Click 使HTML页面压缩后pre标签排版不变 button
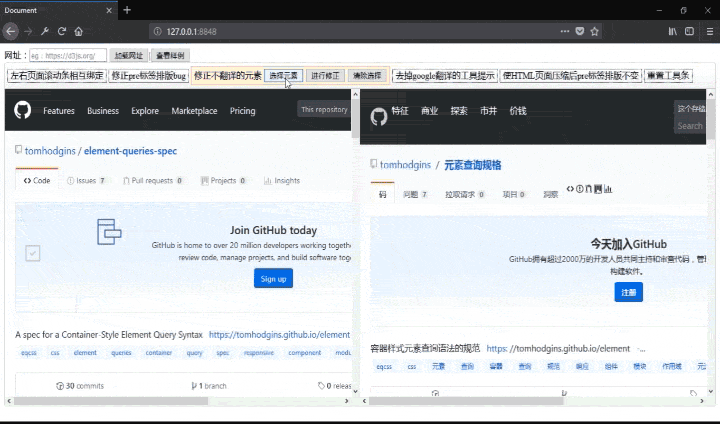 571,76
